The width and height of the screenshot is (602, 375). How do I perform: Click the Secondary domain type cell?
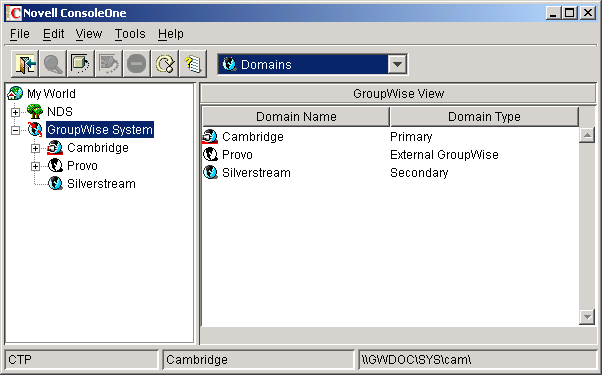point(419,173)
